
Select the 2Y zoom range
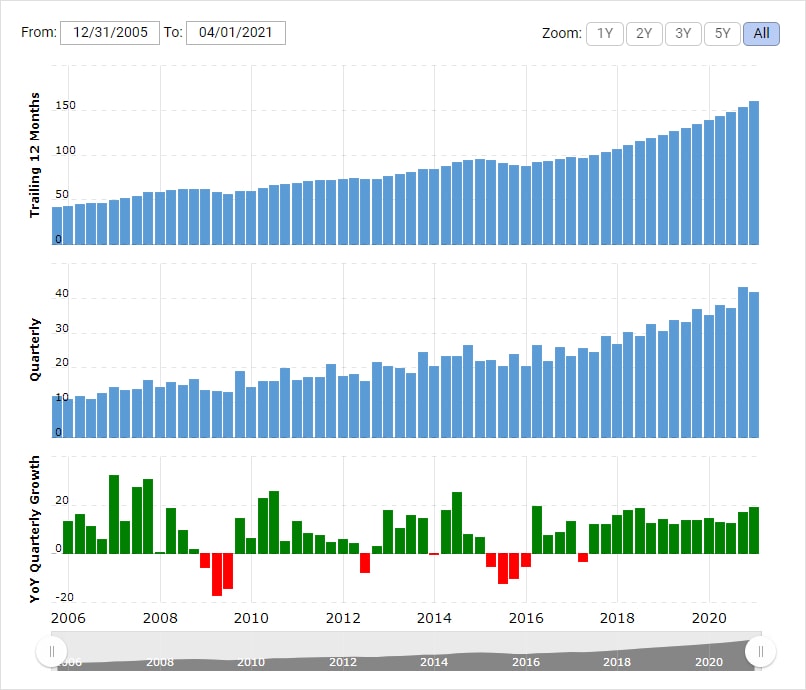[643, 33]
